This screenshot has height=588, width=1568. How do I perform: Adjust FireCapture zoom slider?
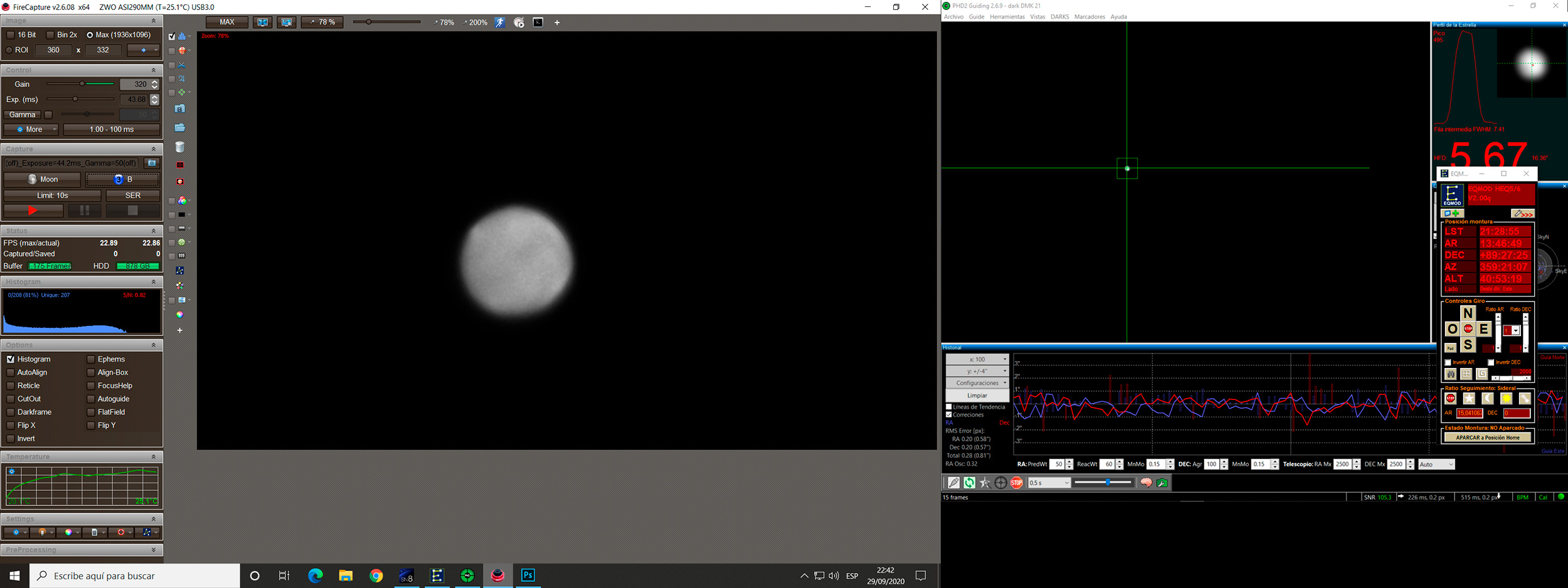387,22
